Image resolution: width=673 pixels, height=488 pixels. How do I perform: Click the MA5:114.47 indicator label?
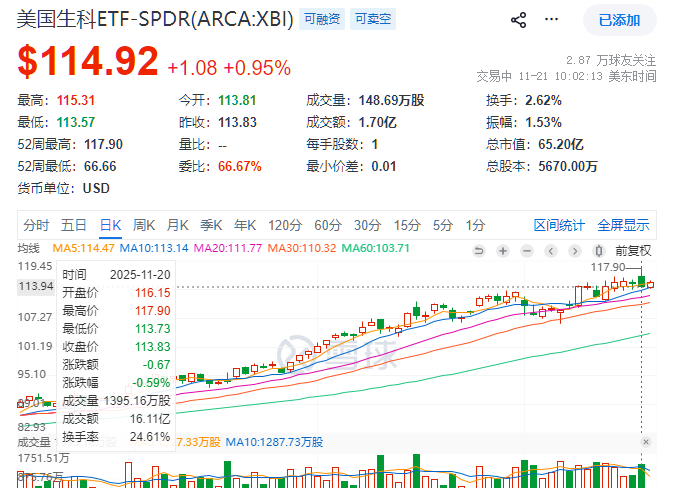coord(83,248)
